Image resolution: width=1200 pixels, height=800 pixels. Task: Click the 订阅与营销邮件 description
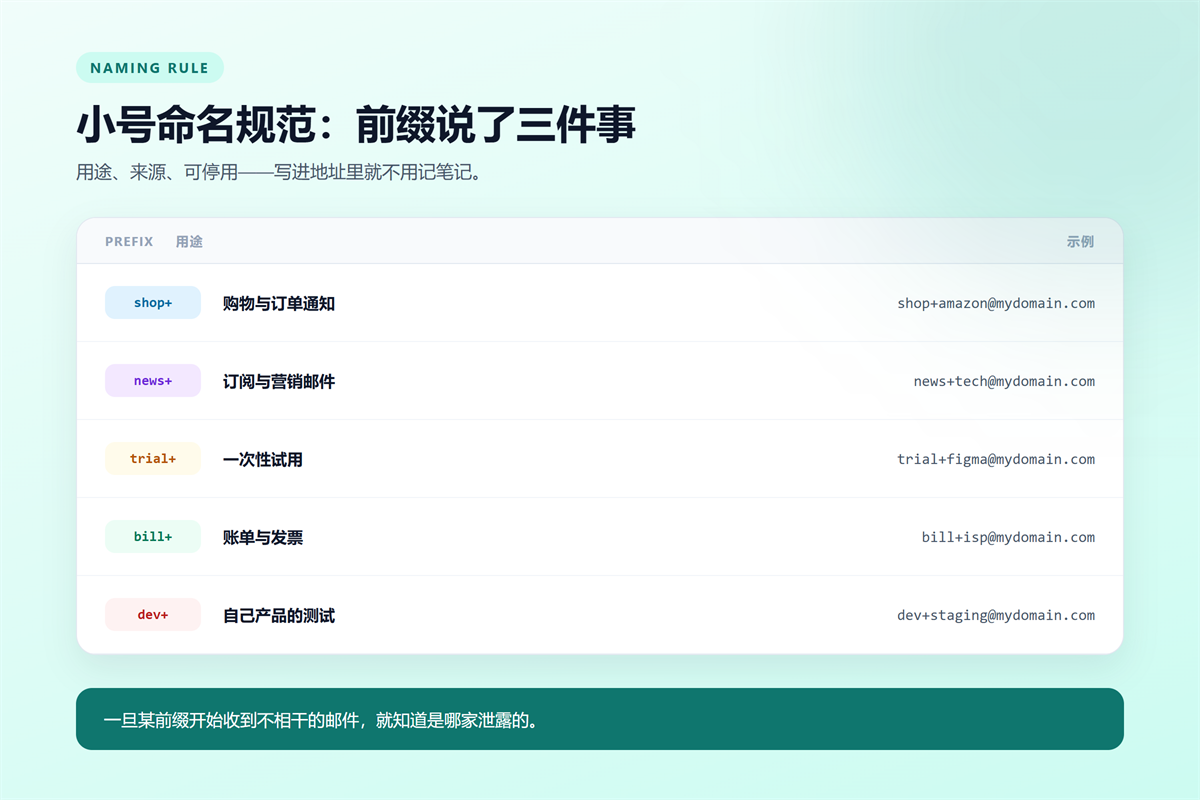tap(279, 381)
